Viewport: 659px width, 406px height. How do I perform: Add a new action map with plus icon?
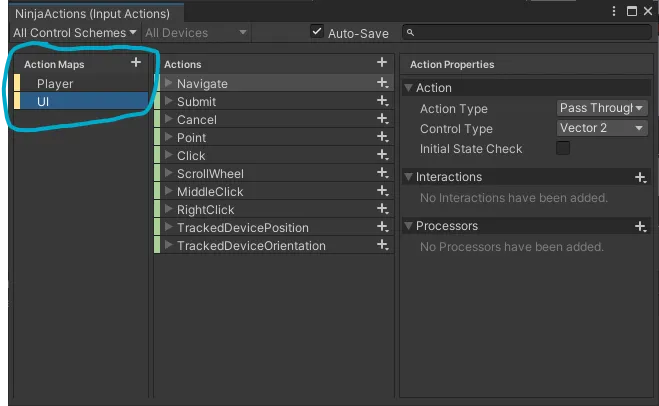click(136, 63)
